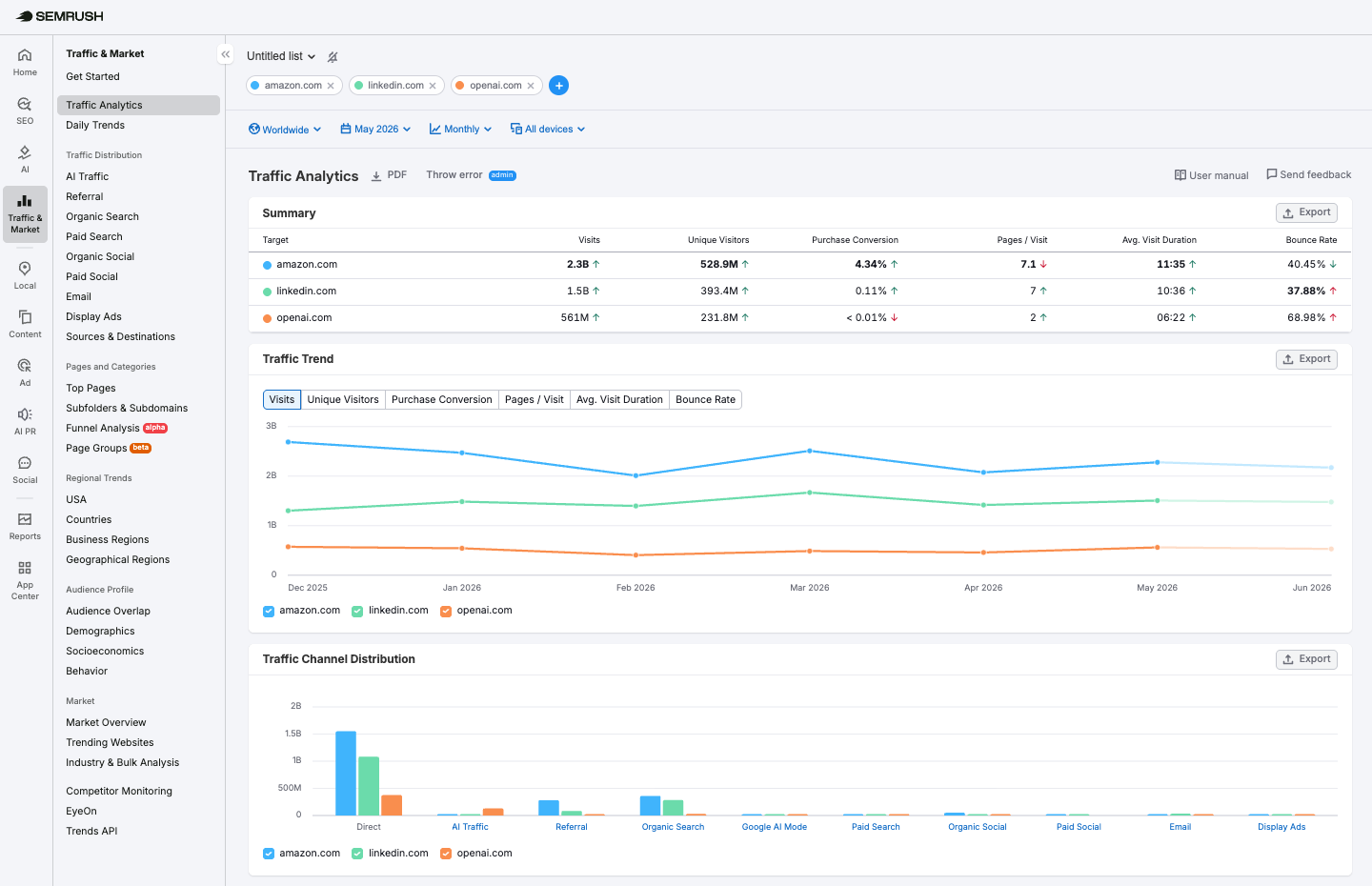Open the Reports sidebar icon
Viewport: 1372px width, 886px height.
coord(25,526)
